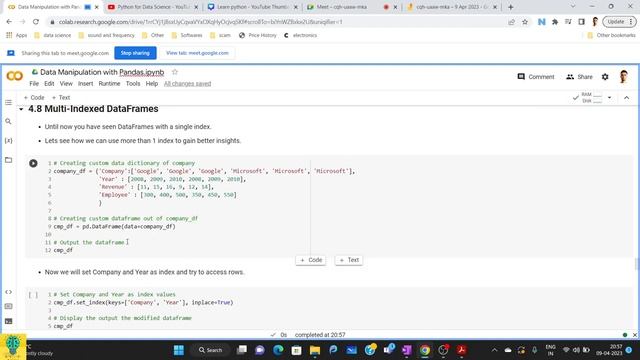Reload the Colab page
The height and width of the screenshot is (360, 640).
pyautogui.click(x=36, y=22)
